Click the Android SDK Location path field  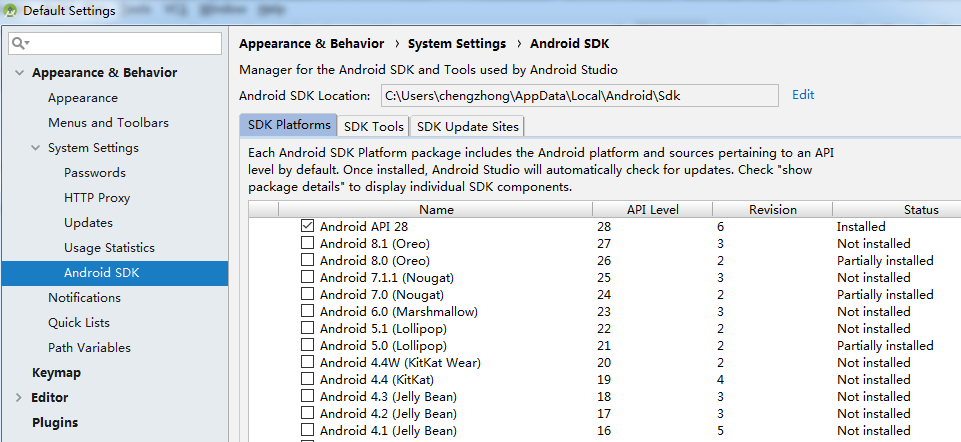tap(580, 96)
